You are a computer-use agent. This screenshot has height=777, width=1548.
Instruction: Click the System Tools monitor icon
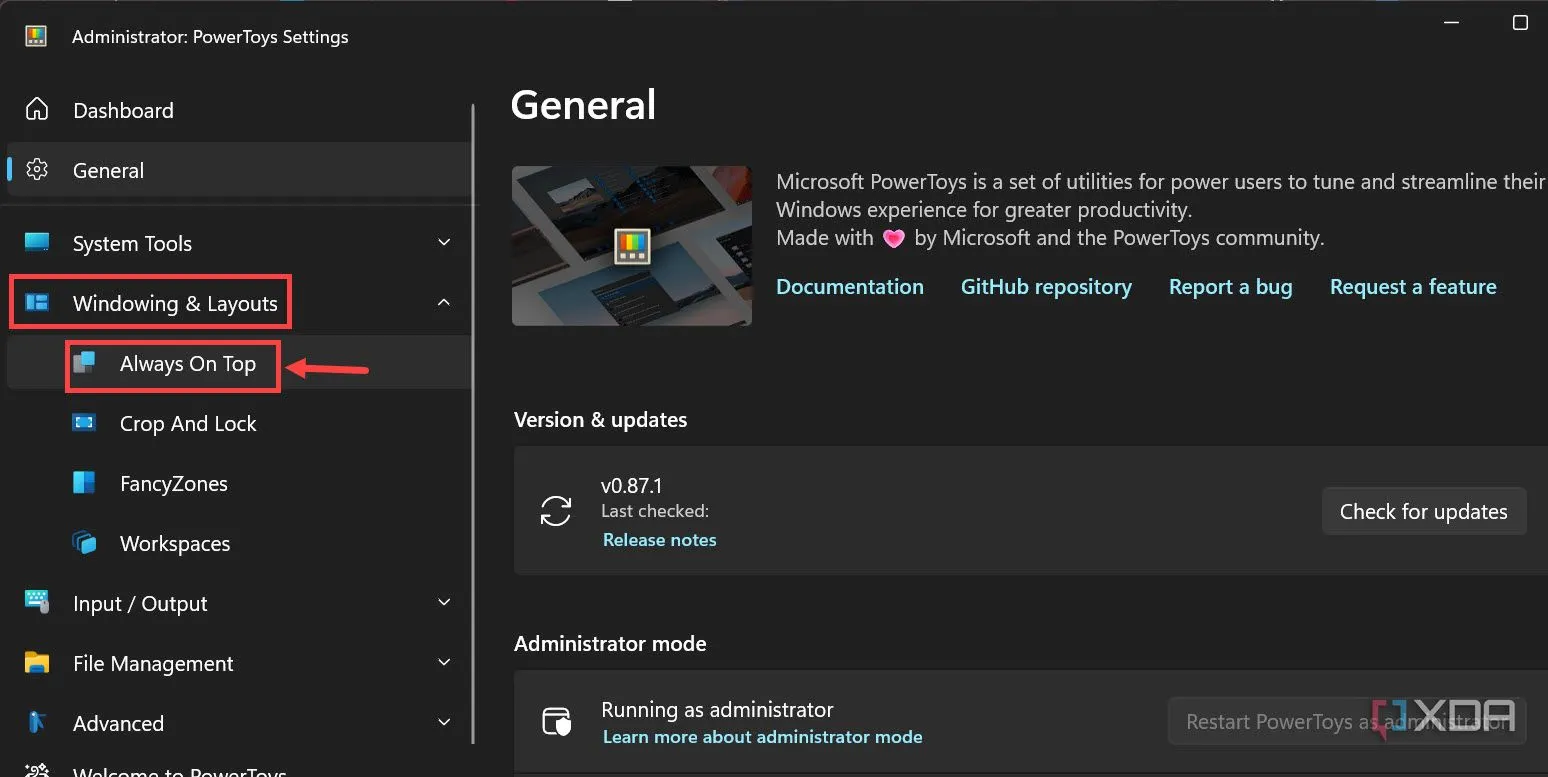[x=37, y=242]
